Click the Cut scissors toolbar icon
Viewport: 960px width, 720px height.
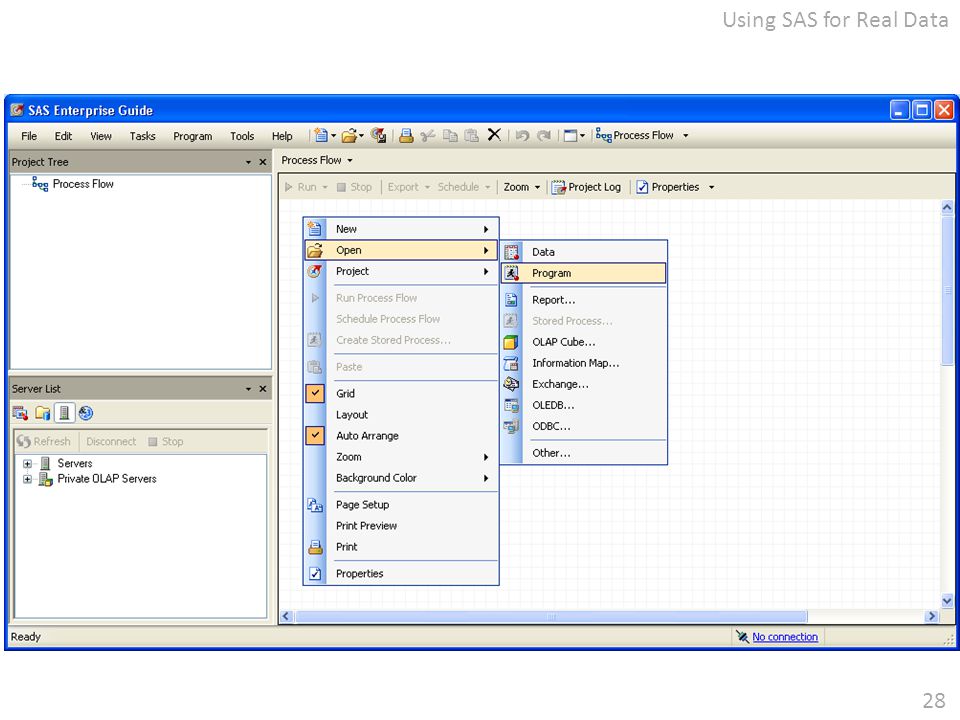click(x=428, y=135)
